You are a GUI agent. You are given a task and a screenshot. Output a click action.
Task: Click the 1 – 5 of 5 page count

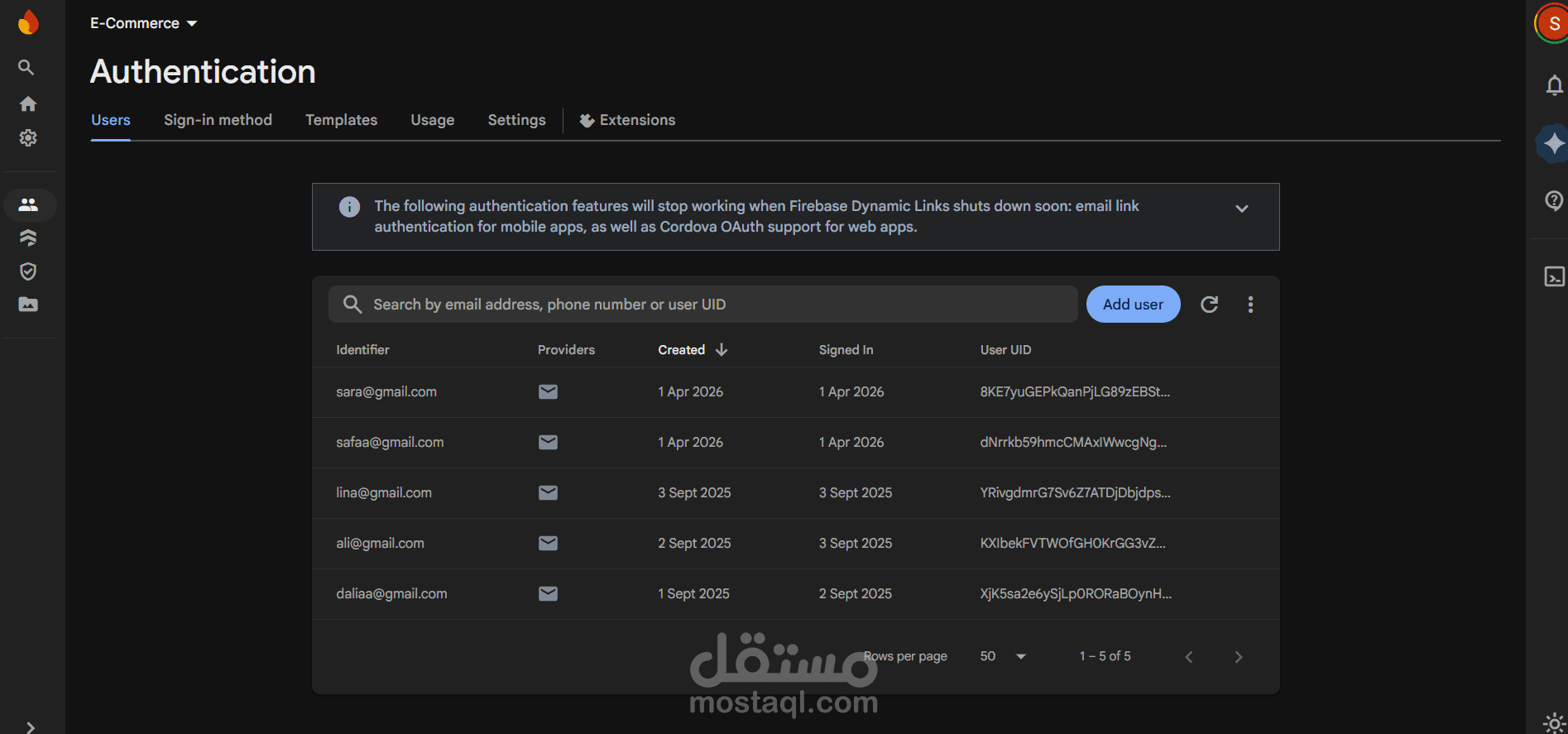coord(1105,656)
